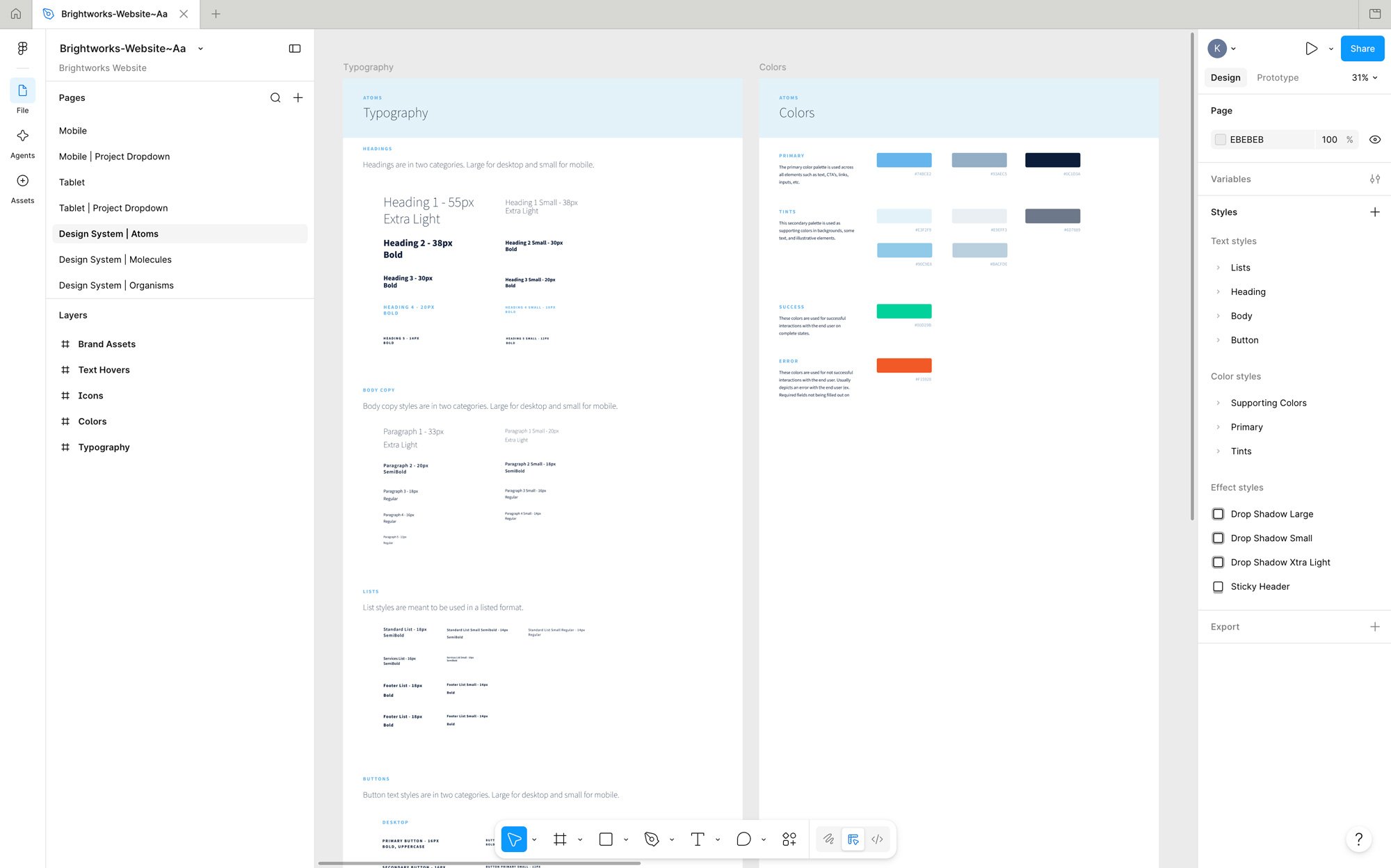Present prototype with the play icon
The image size is (1391, 868).
coord(1311,49)
